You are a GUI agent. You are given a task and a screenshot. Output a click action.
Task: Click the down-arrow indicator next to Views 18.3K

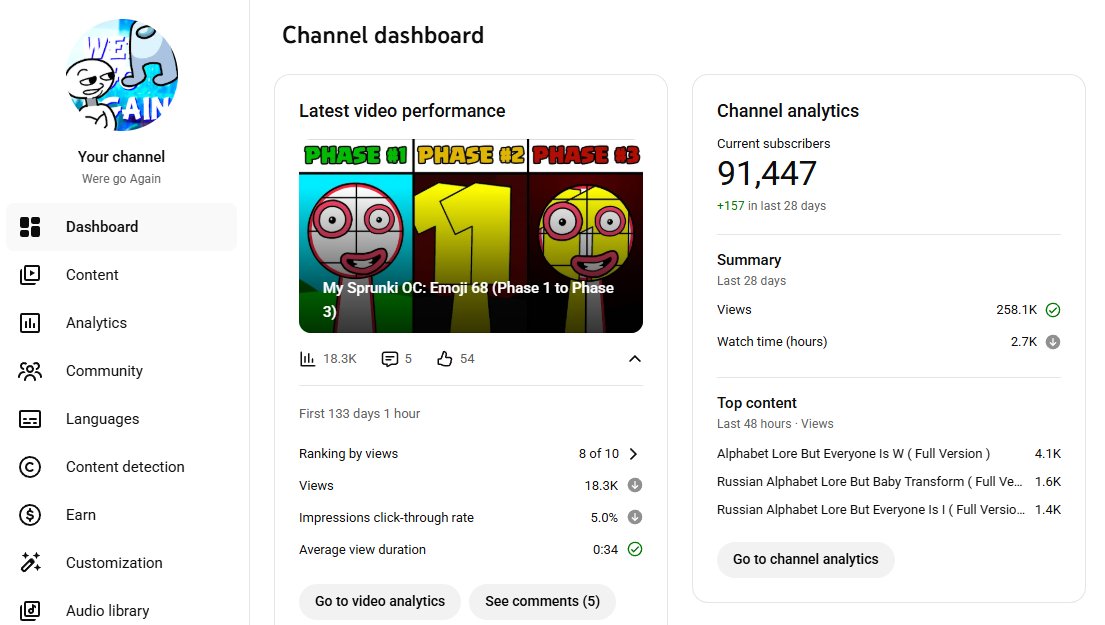pyautogui.click(x=635, y=485)
